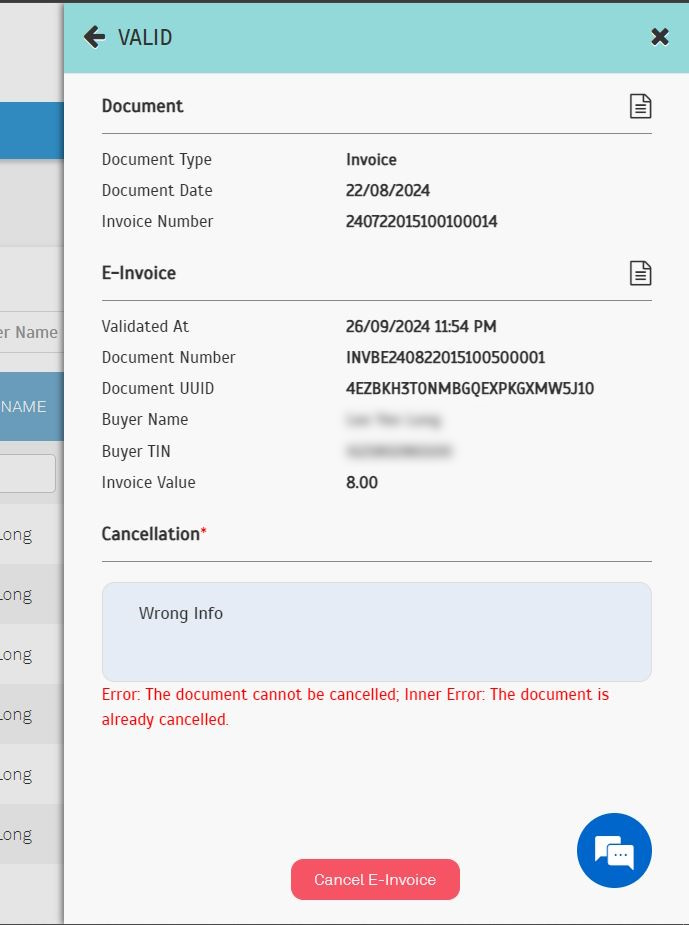This screenshot has height=925, width=689.
Task: Open the blue live chat bubble
Action: coord(614,851)
